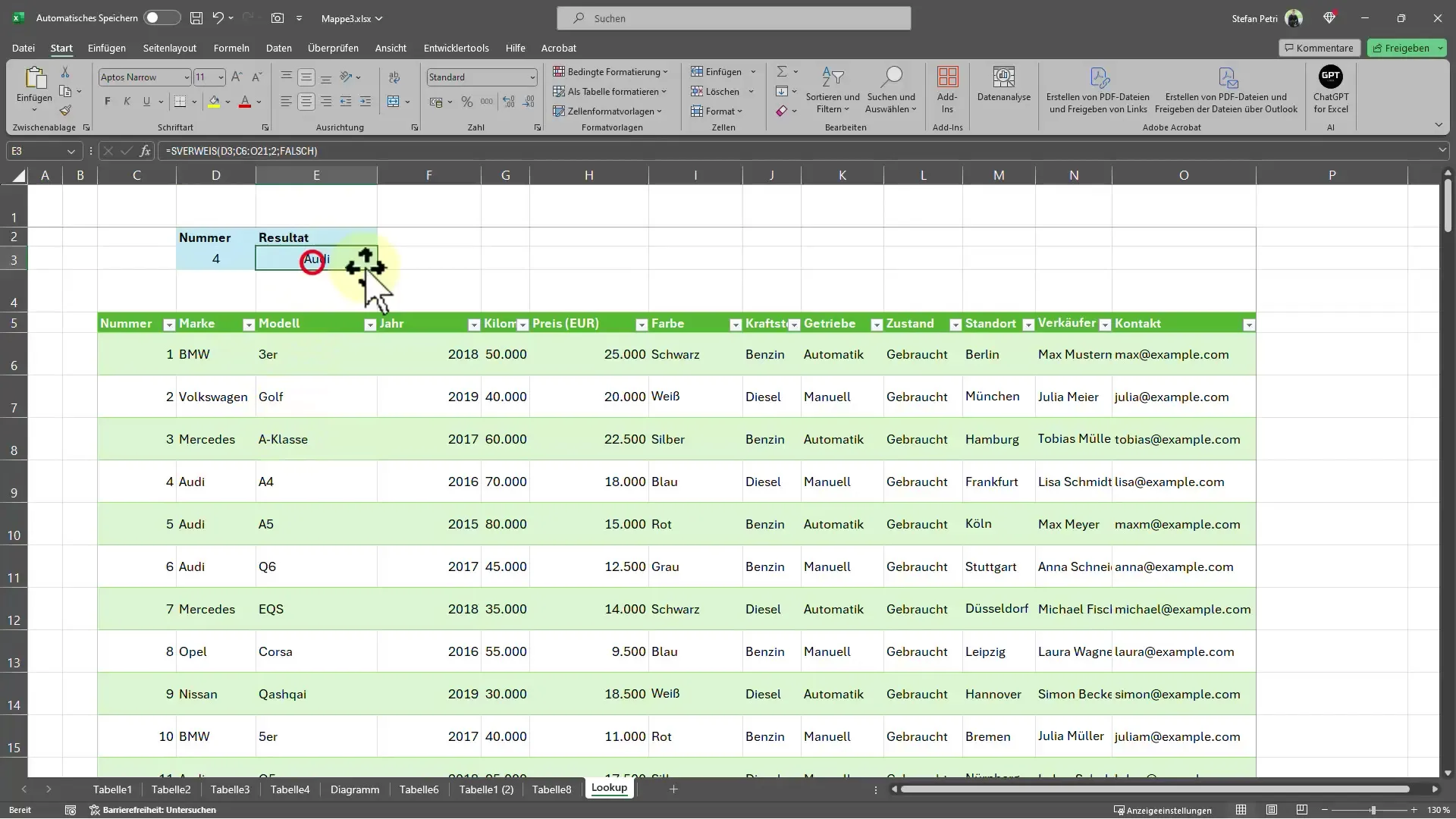Switch to the Lookup sheet tab
Viewport: 1456px width, 819px height.
pos(608,788)
